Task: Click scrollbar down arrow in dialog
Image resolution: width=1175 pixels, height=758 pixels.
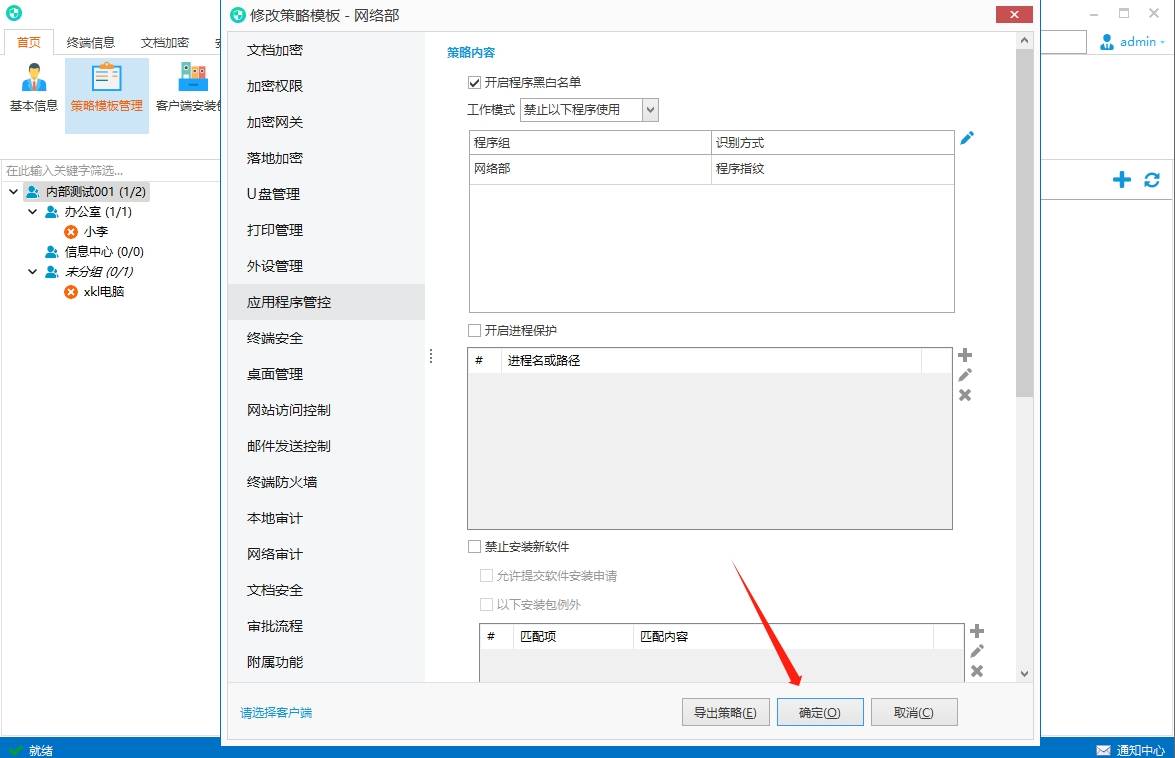Action: (x=1024, y=673)
